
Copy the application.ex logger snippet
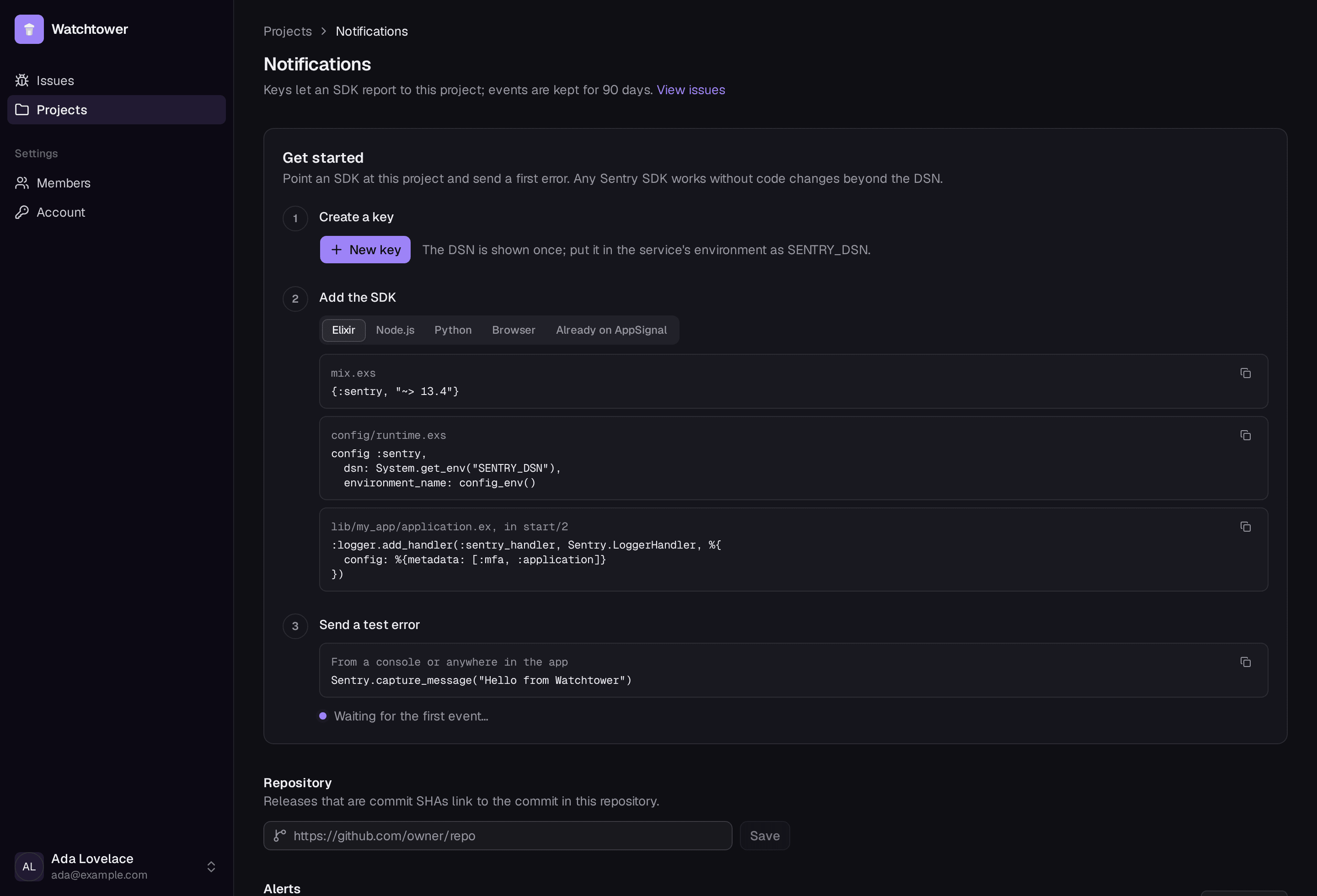tap(1245, 527)
